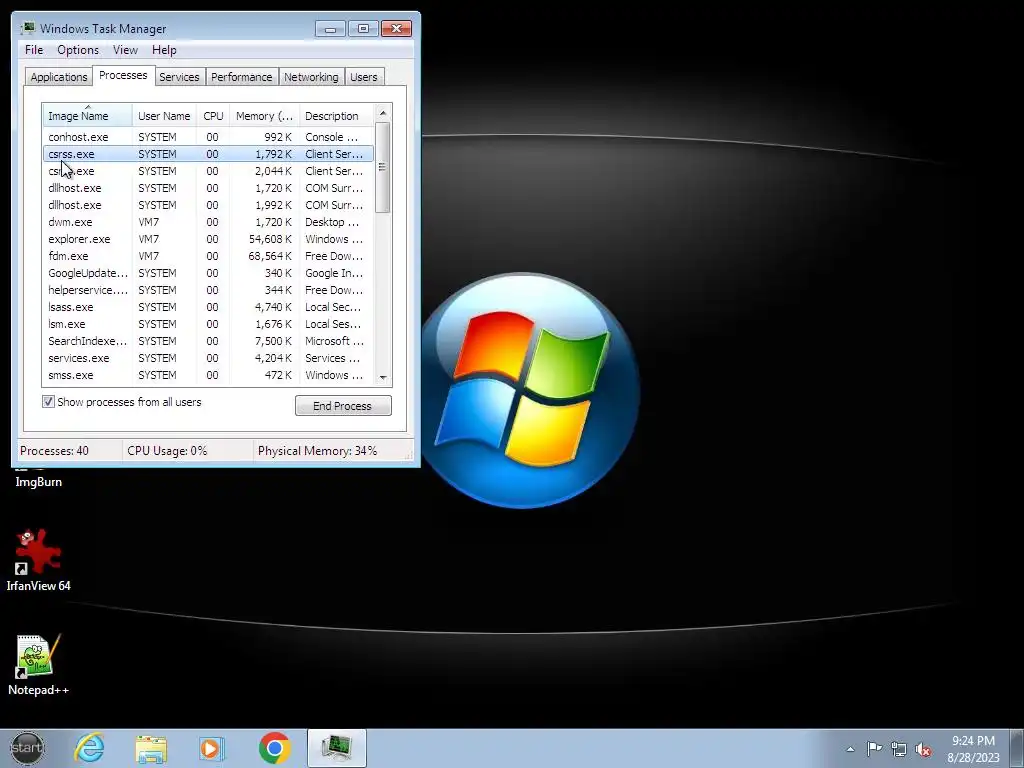
Task: Switch to the Users tab
Action: 364,76
